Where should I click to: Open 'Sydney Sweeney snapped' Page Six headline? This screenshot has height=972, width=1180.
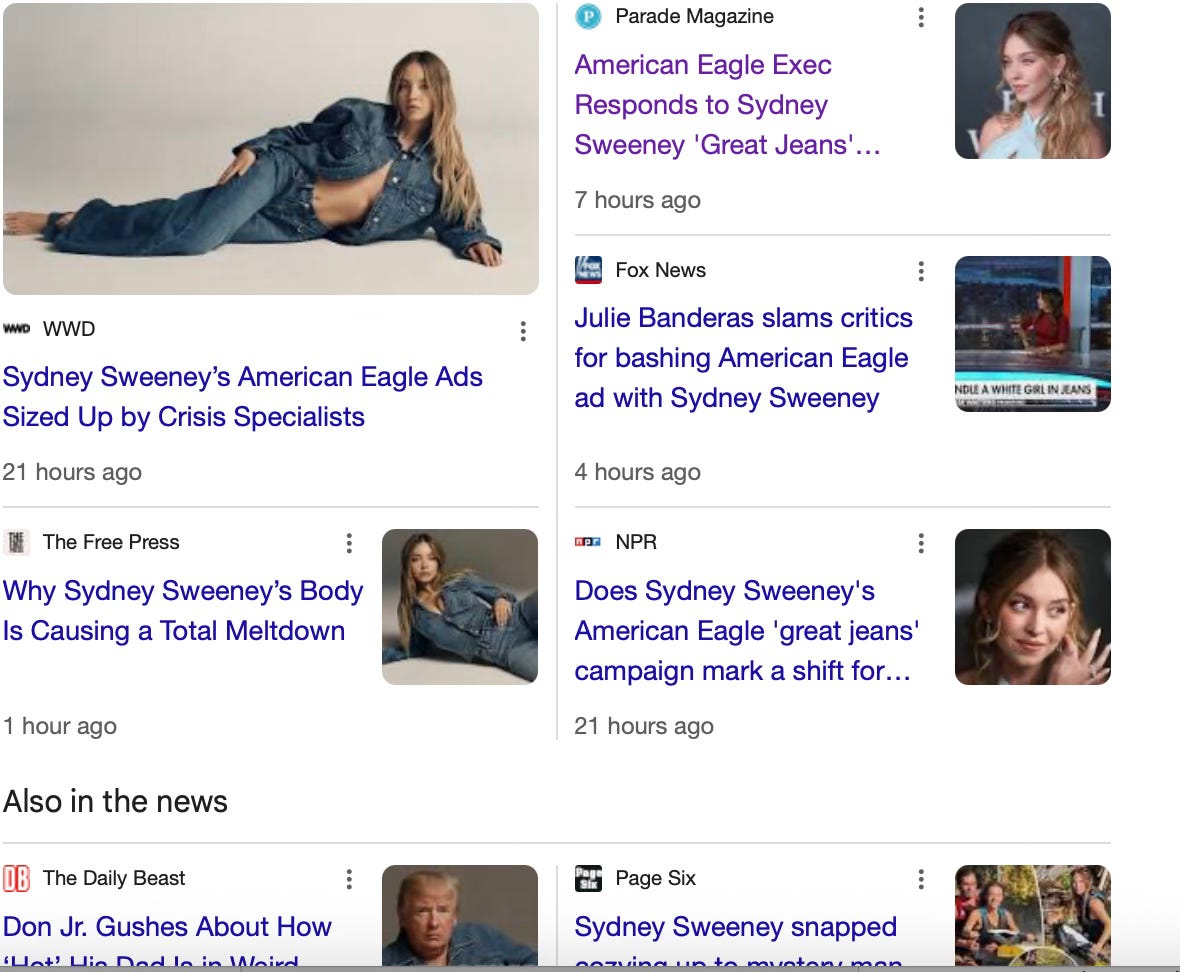click(738, 940)
